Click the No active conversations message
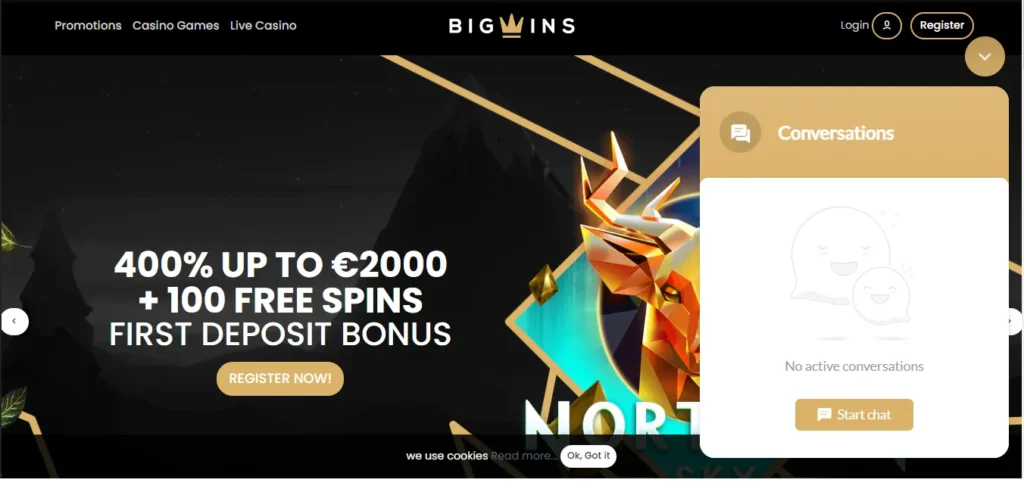 (854, 367)
